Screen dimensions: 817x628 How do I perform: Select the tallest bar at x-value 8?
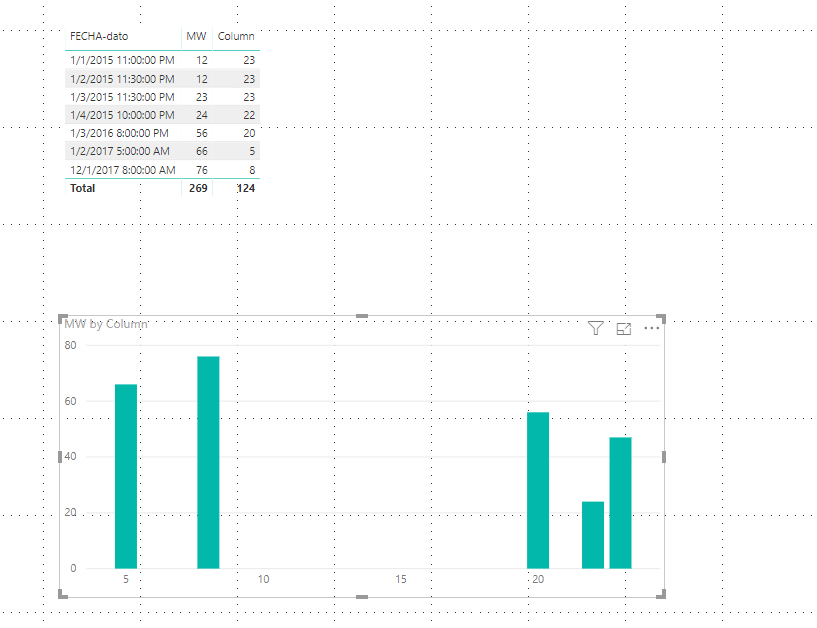[x=208, y=462]
